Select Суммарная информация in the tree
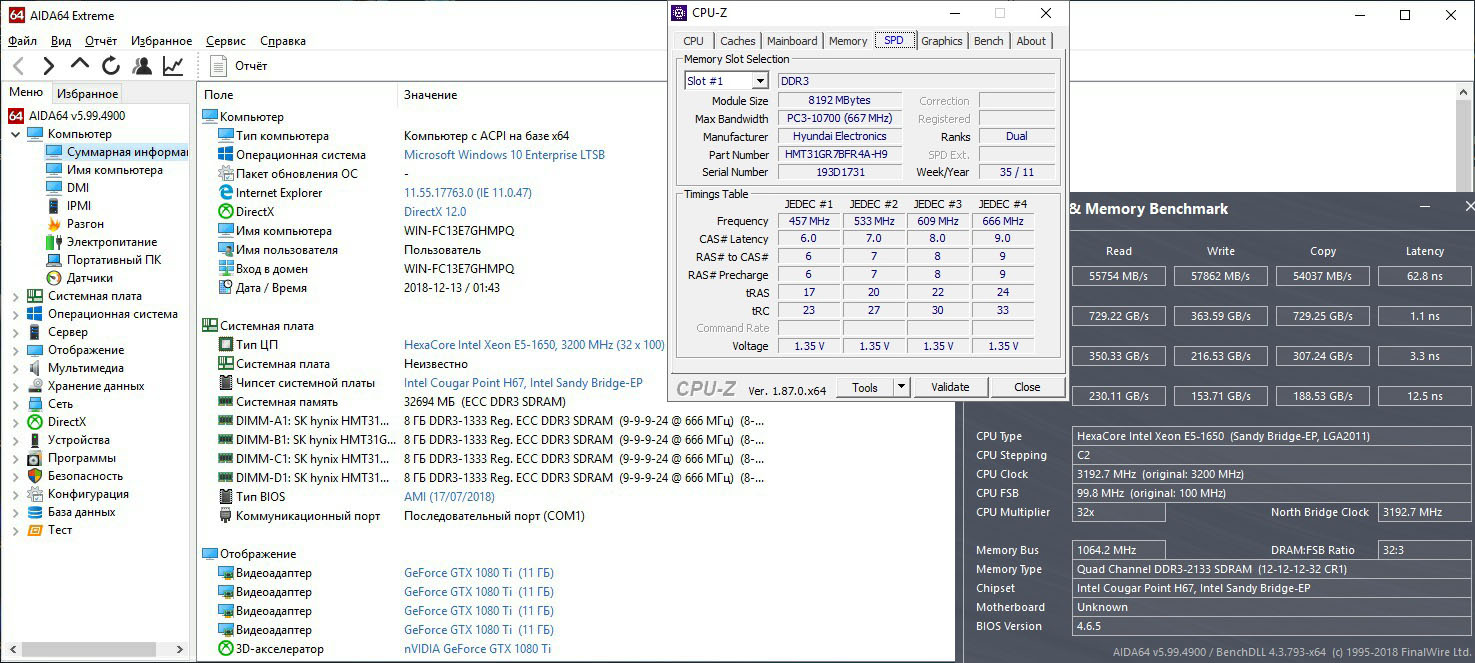Viewport: 1475px width, 663px height. (x=127, y=152)
